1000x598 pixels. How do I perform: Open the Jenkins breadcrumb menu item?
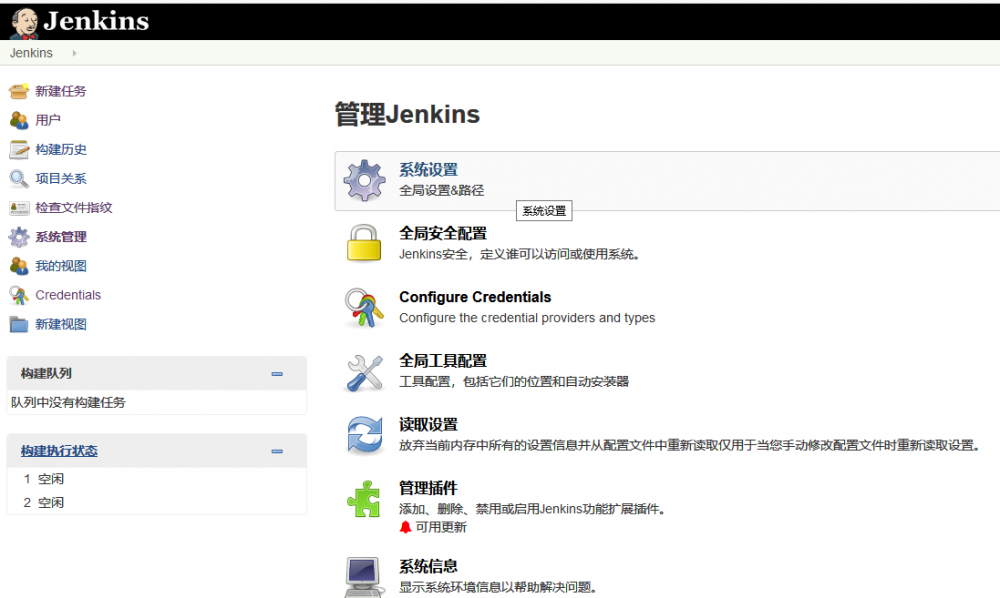[30, 52]
